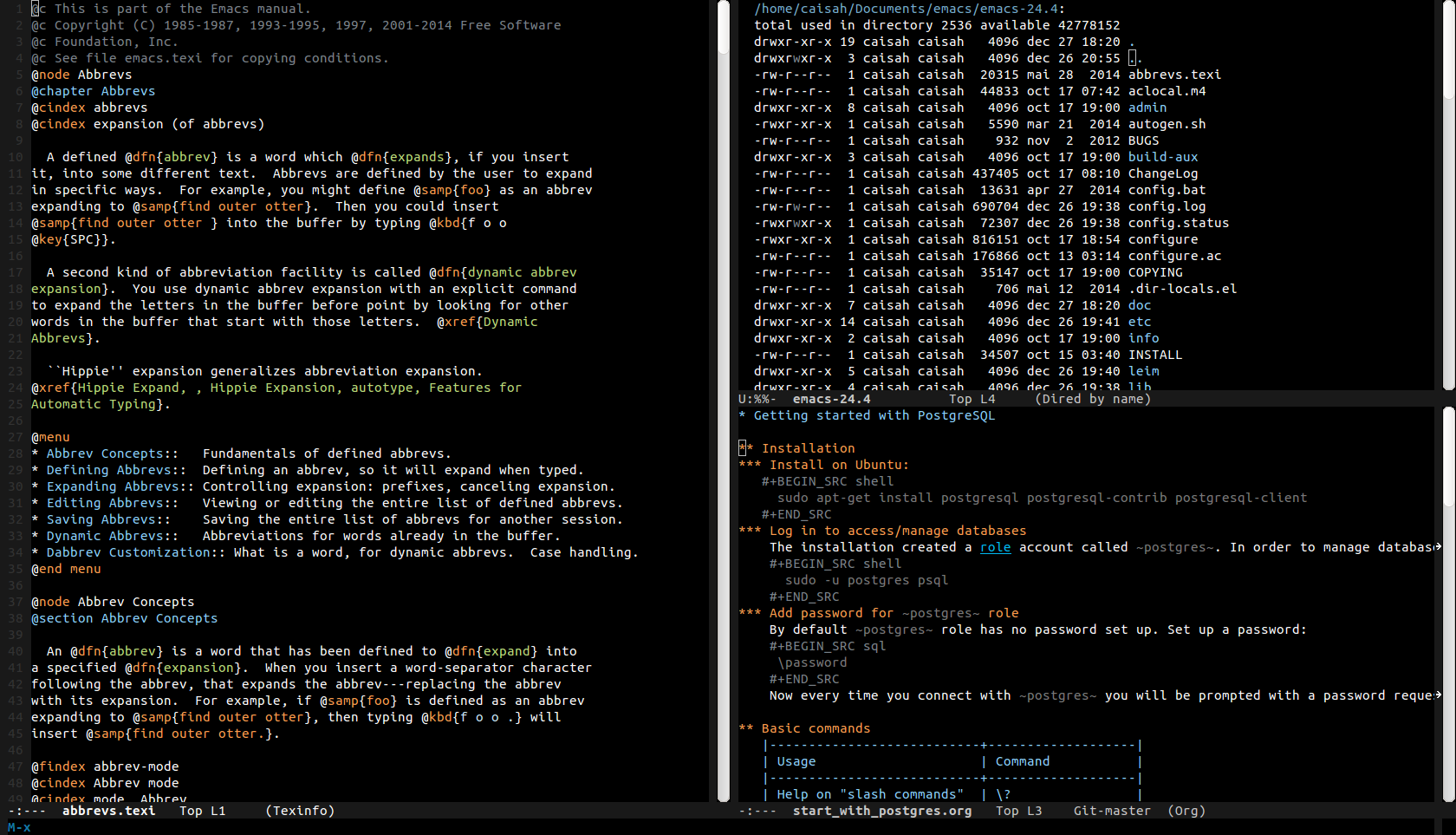This screenshot has height=835, width=1456.
Task: Open the doc directory in Dired listing
Action: 1140,305
